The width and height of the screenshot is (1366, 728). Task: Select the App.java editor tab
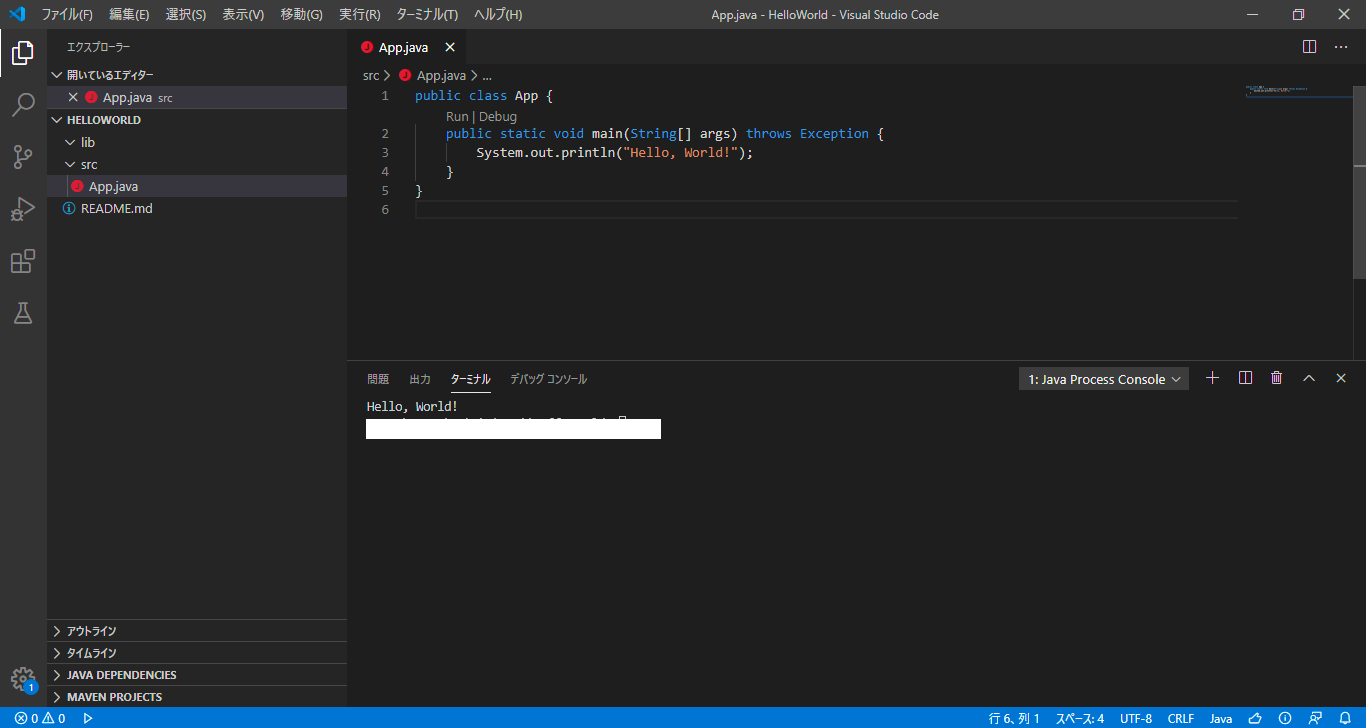406,47
